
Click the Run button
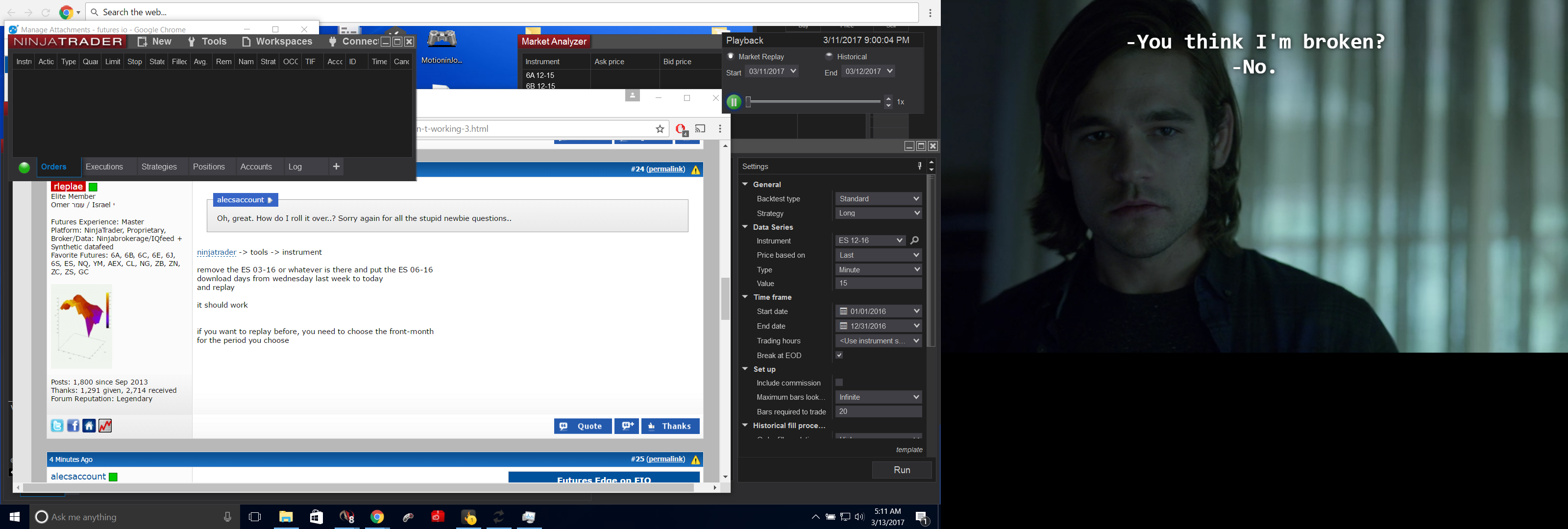[902, 470]
